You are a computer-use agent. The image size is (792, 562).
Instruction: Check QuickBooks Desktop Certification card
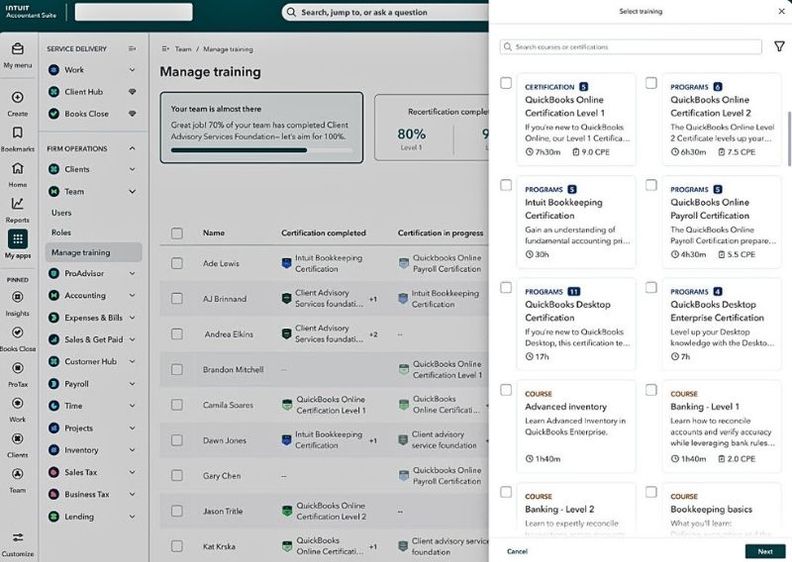[506, 287]
